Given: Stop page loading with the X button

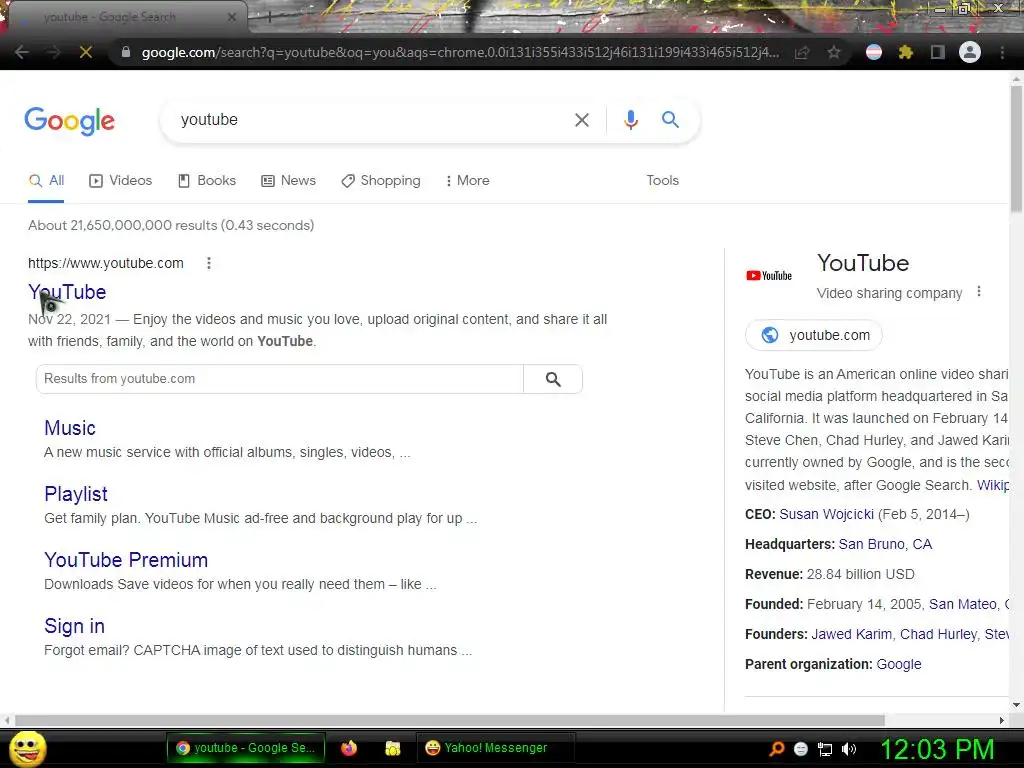Looking at the screenshot, I should pyautogui.click(x=86, y=52).
